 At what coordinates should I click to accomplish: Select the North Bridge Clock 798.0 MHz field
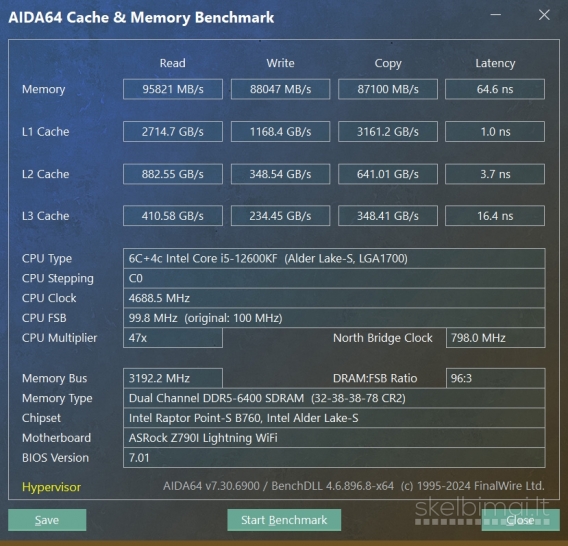[x=496, y=338]
